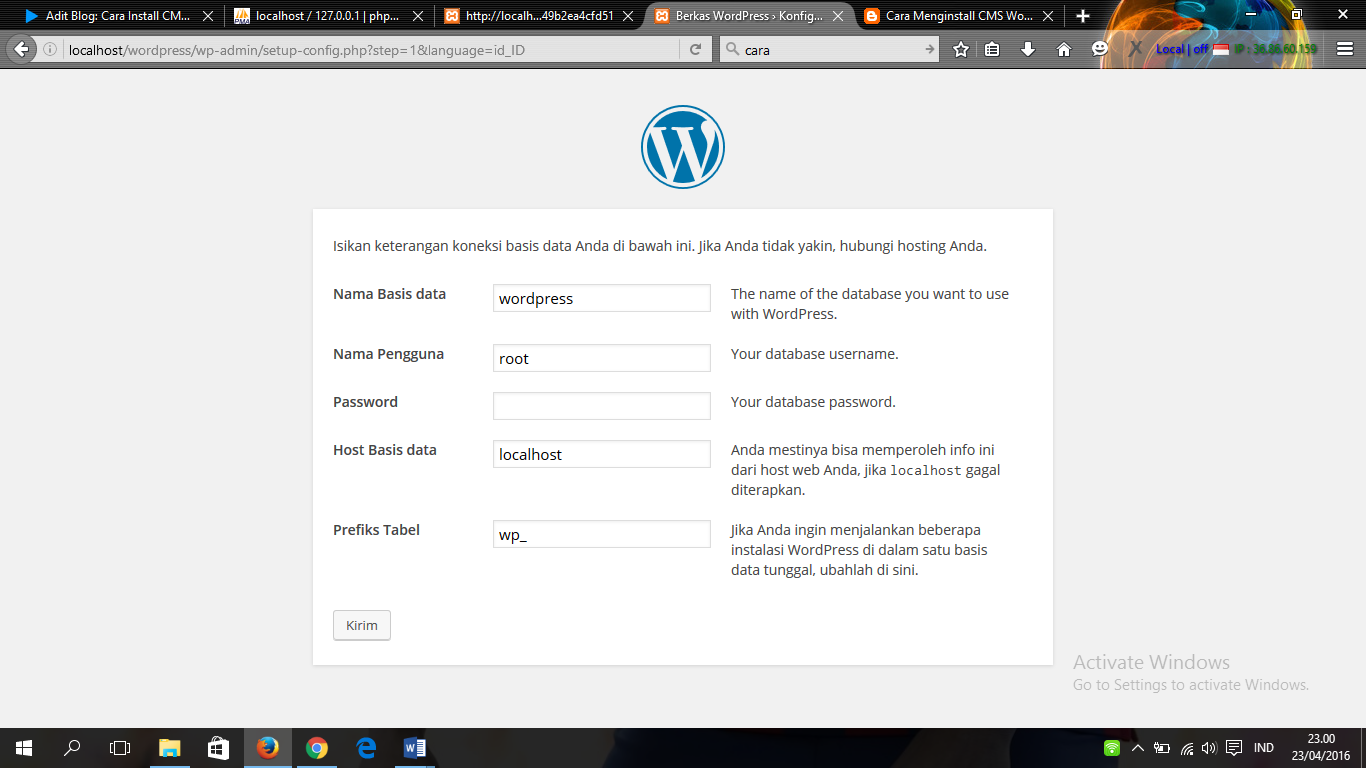Click the 'Prefiks Tabel' label
The image size is (1366, 768).
point(376,530)
